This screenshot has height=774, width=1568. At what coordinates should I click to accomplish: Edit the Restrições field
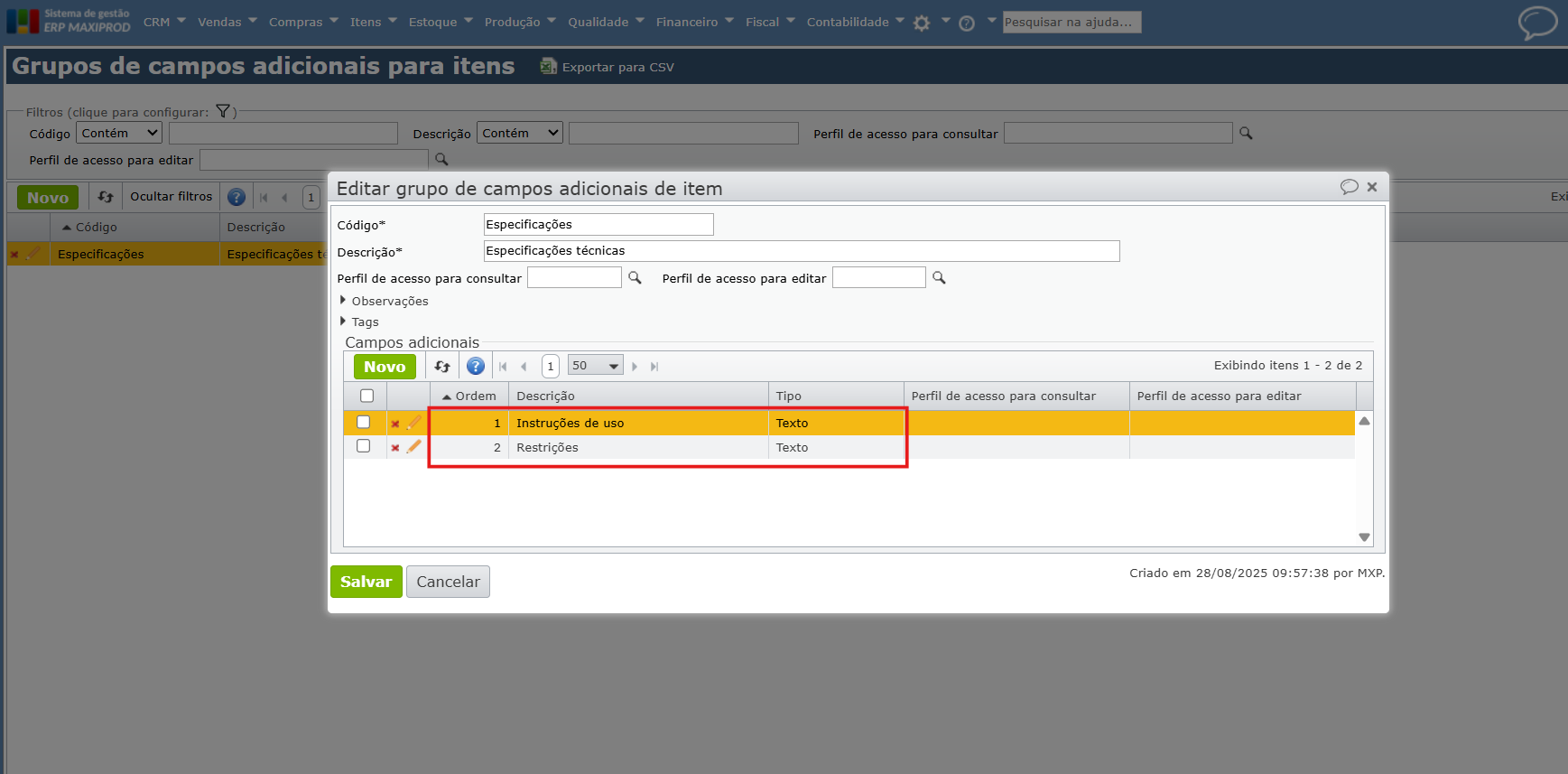414,447
